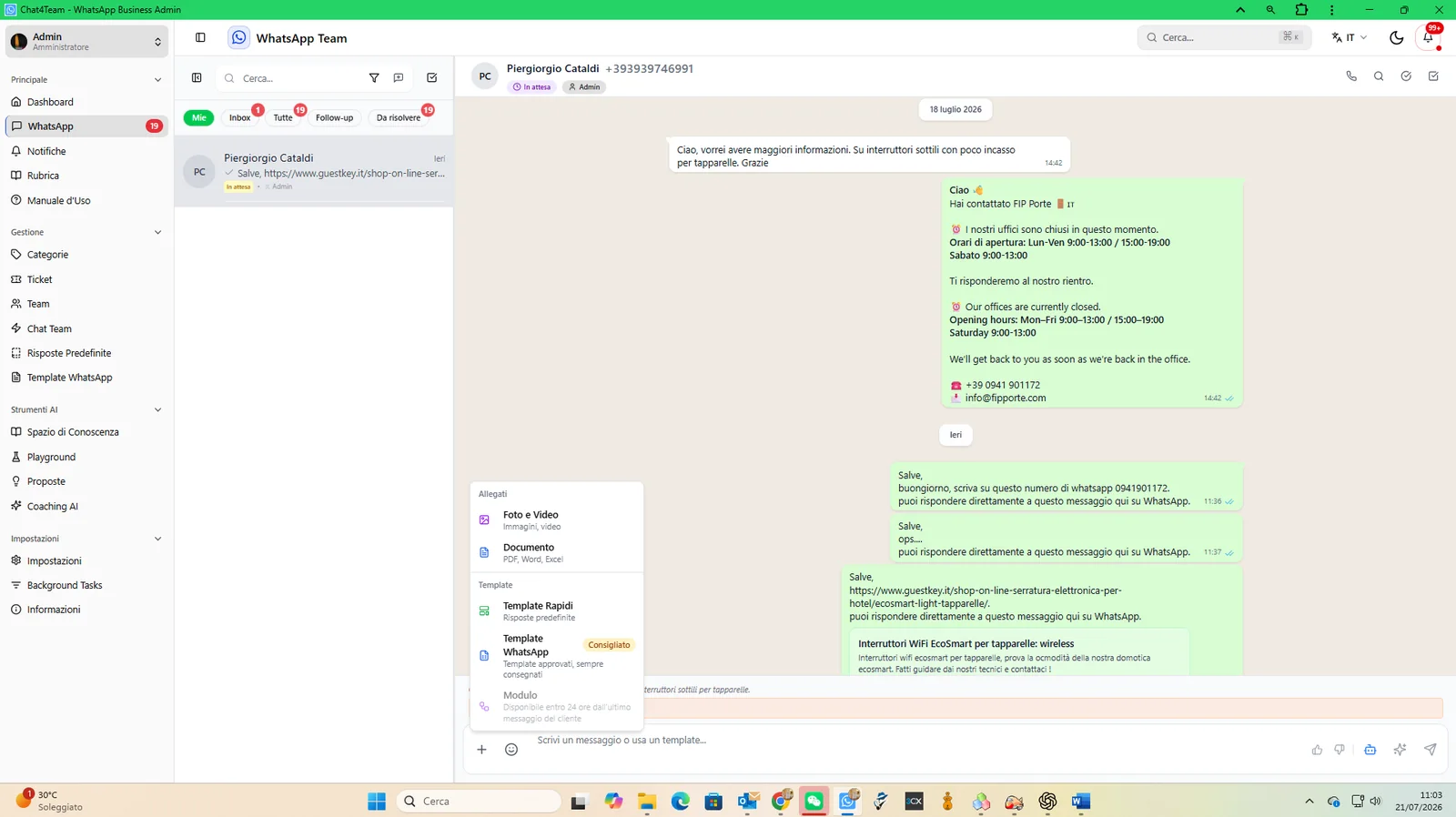Open the IT language selector
Viewport: 1456px width, 817px height.
pyautogui.click(x=1349, y=37)
